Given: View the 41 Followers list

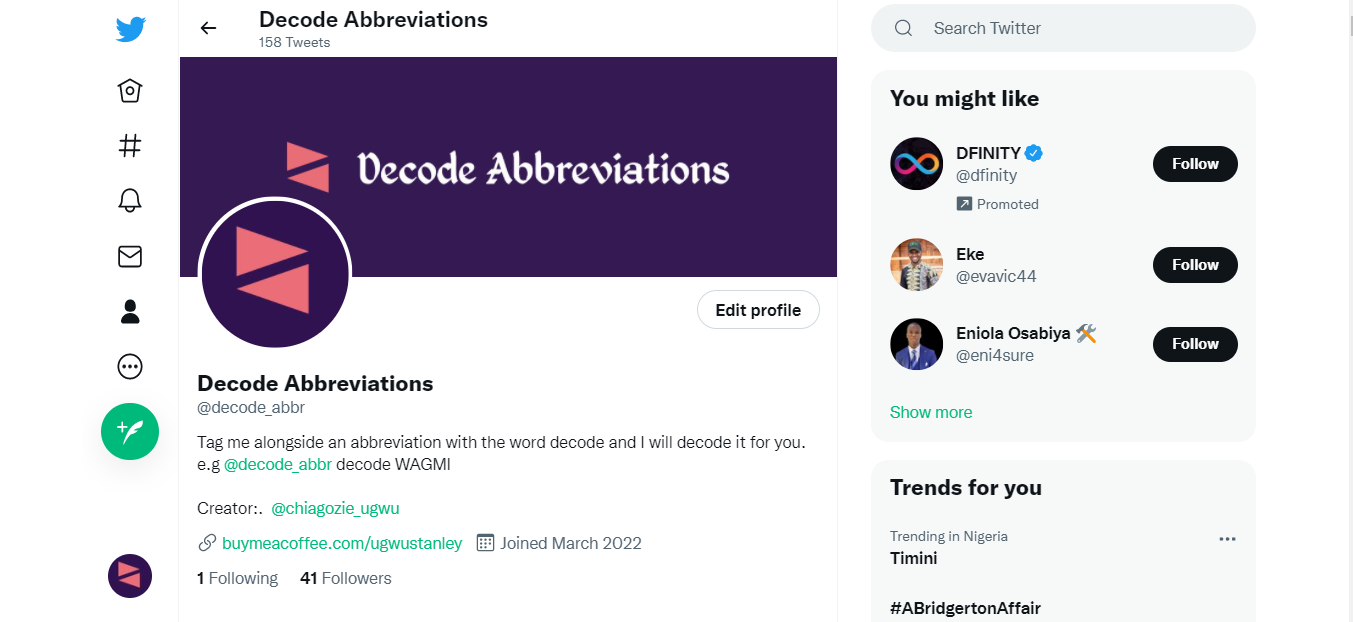Looking at the screenshot, I should (346, 578).
